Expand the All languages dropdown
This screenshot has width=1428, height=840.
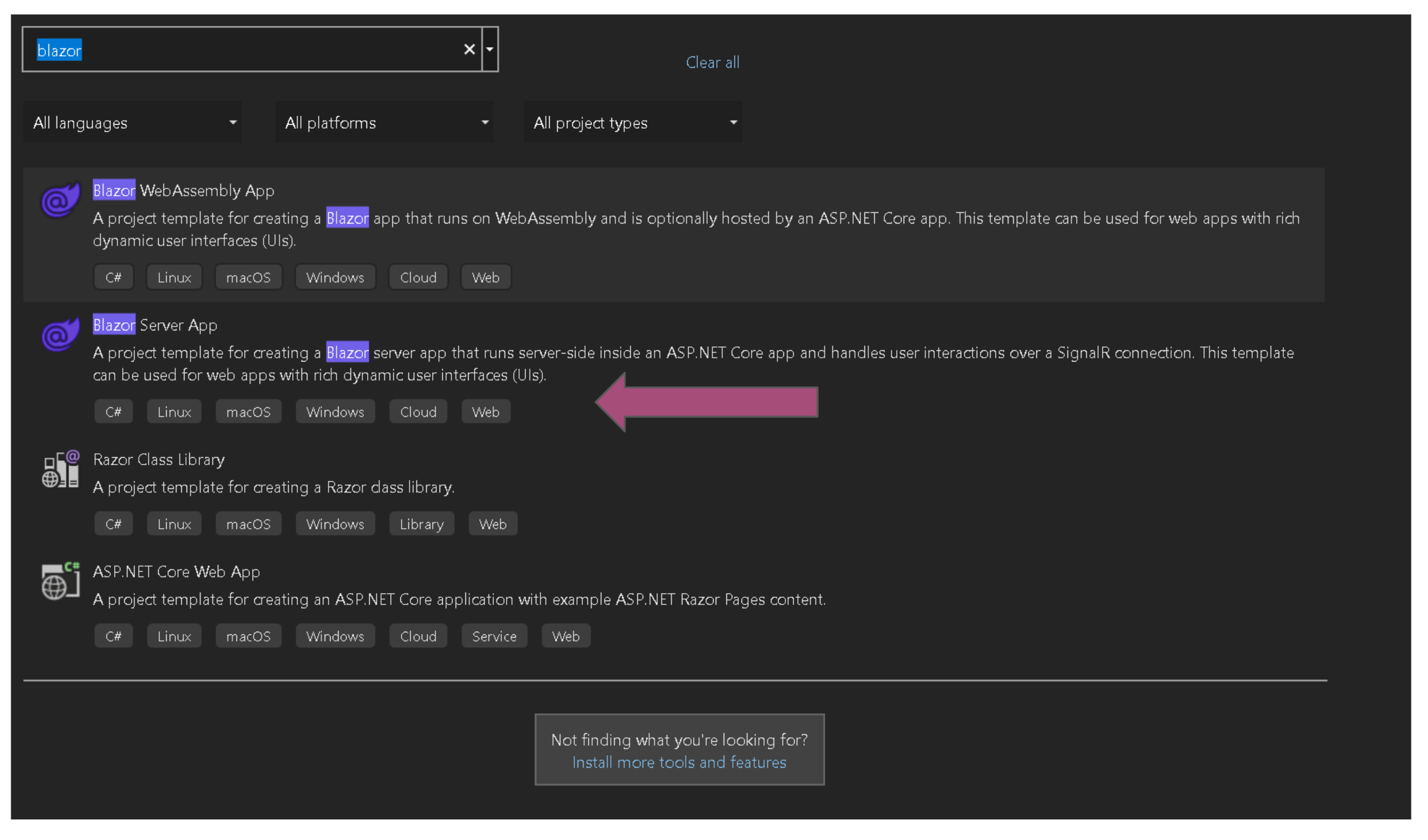tap(133, 122)
